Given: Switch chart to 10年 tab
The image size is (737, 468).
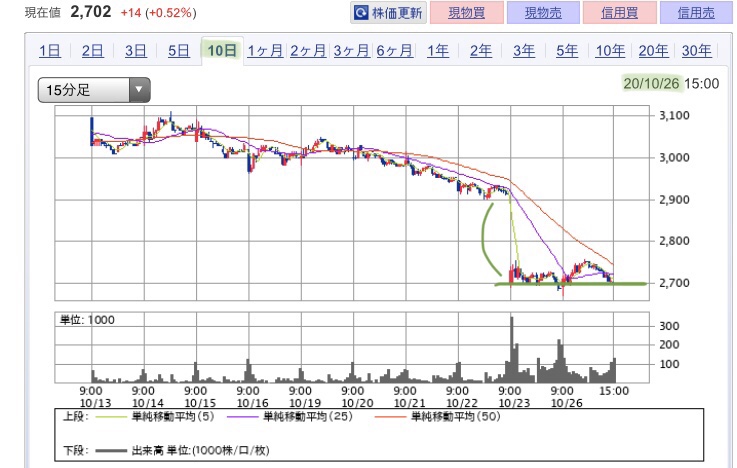Looking at the screenshot, I should 610,50.
